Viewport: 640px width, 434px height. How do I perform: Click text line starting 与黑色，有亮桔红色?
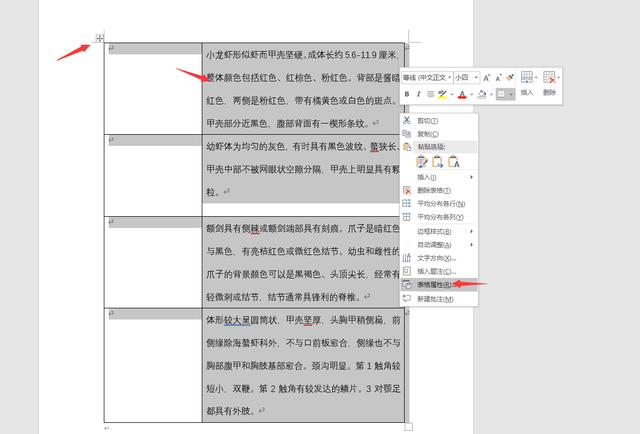(x=302, y=251)
